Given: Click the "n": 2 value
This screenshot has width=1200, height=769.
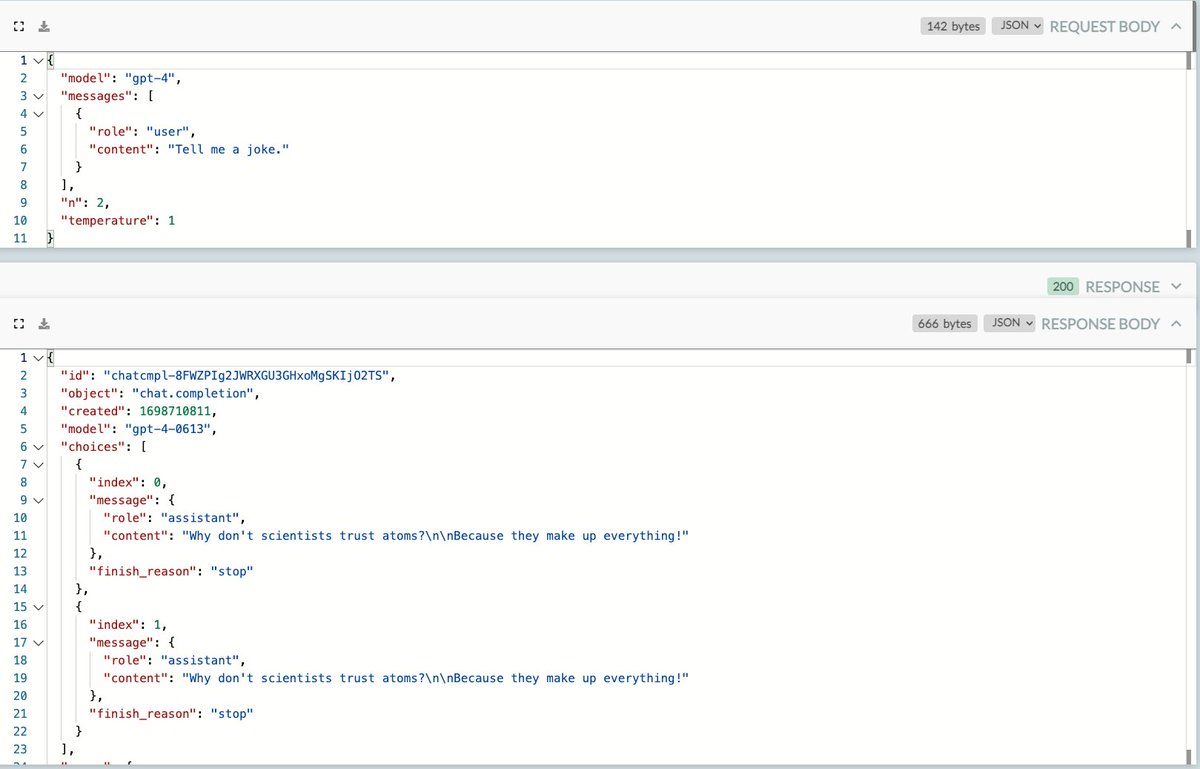Looking at the screenshot, I should [x=84, y=202].
